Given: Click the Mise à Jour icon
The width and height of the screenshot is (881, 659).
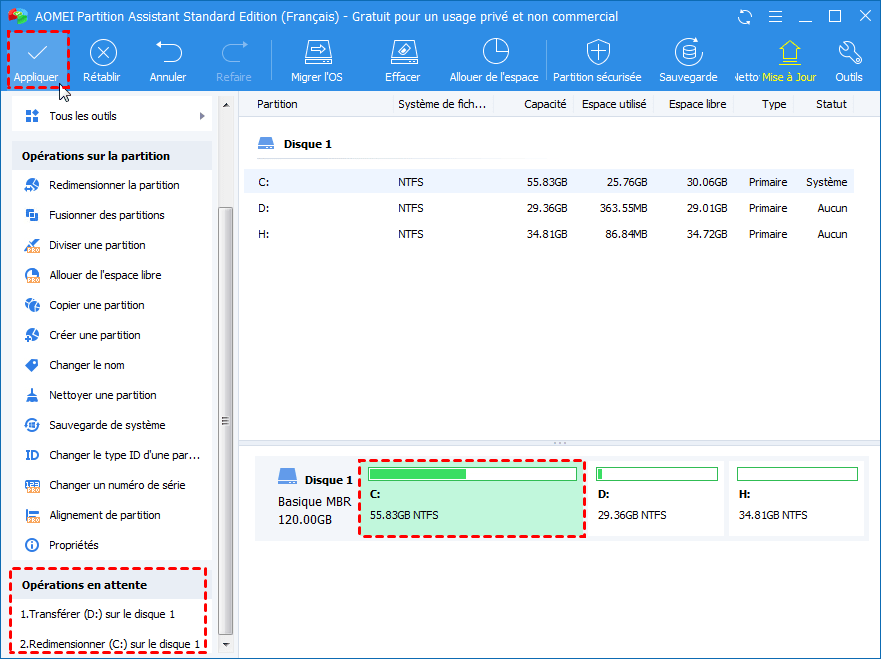Looking at the screenshot, I should click(789, 52).
